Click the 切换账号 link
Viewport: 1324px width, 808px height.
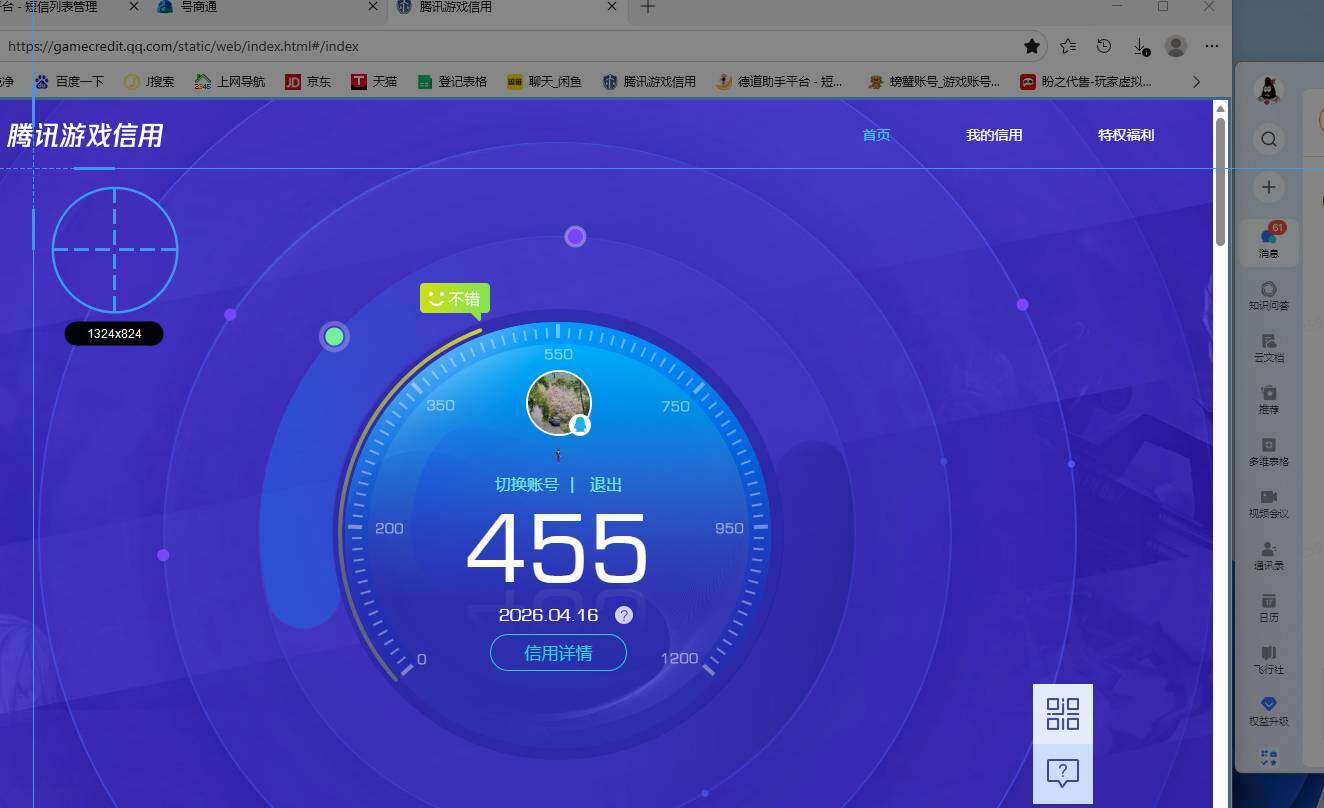point(527,485)
